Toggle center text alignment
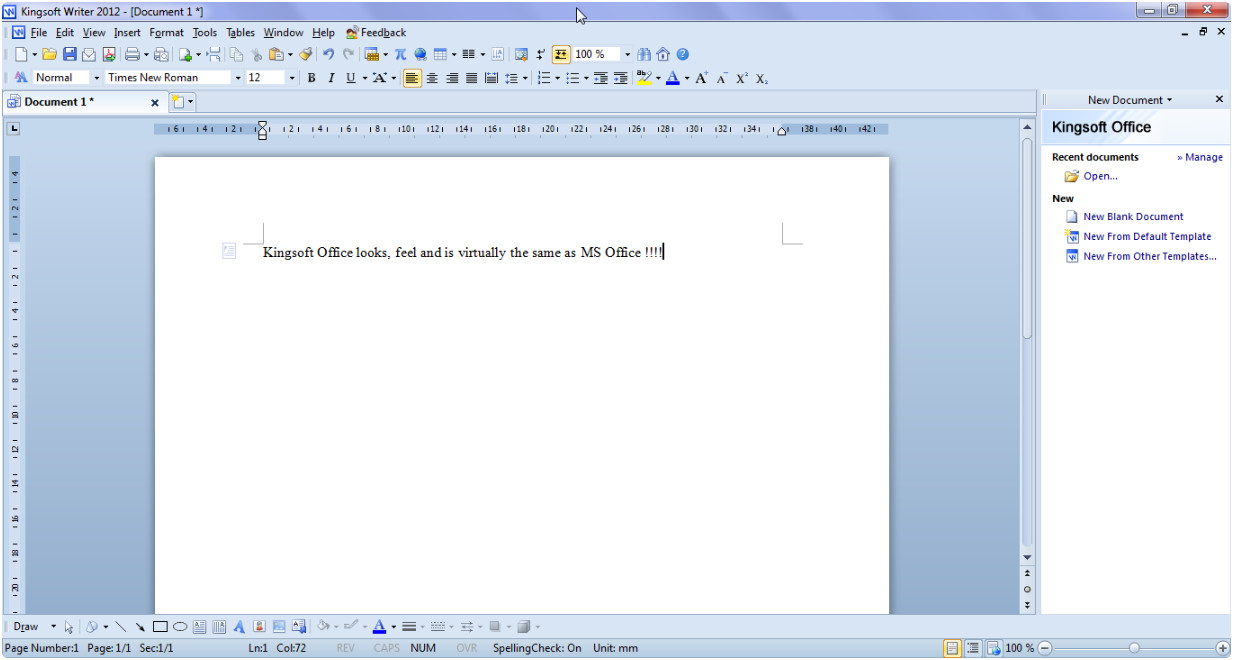1235x660 pixels. (433, 77)
